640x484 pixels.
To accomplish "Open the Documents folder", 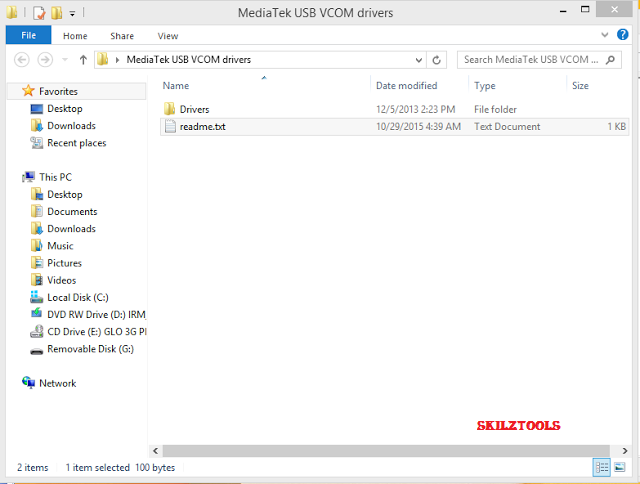I will point(72,211).
